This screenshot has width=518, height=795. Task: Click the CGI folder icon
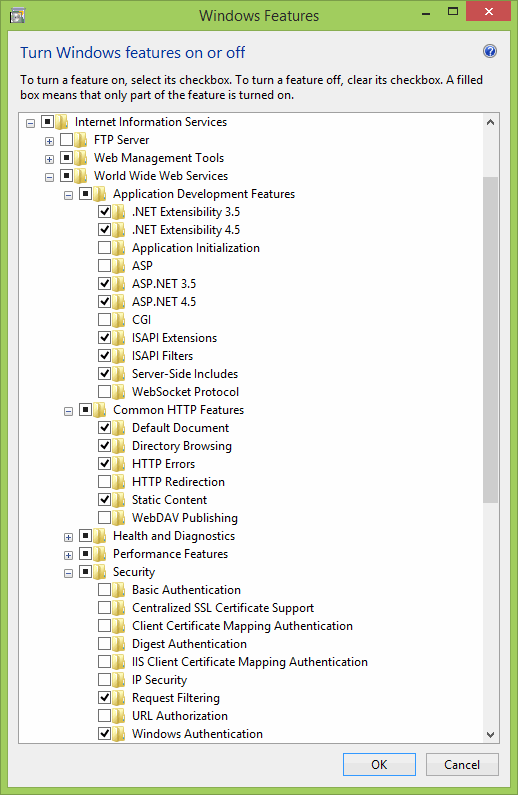tap(119, 319)
